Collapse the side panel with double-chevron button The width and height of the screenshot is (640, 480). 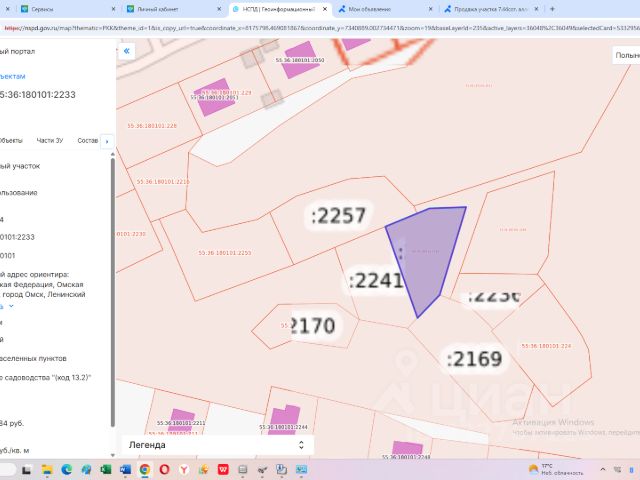tap(127, 51)
